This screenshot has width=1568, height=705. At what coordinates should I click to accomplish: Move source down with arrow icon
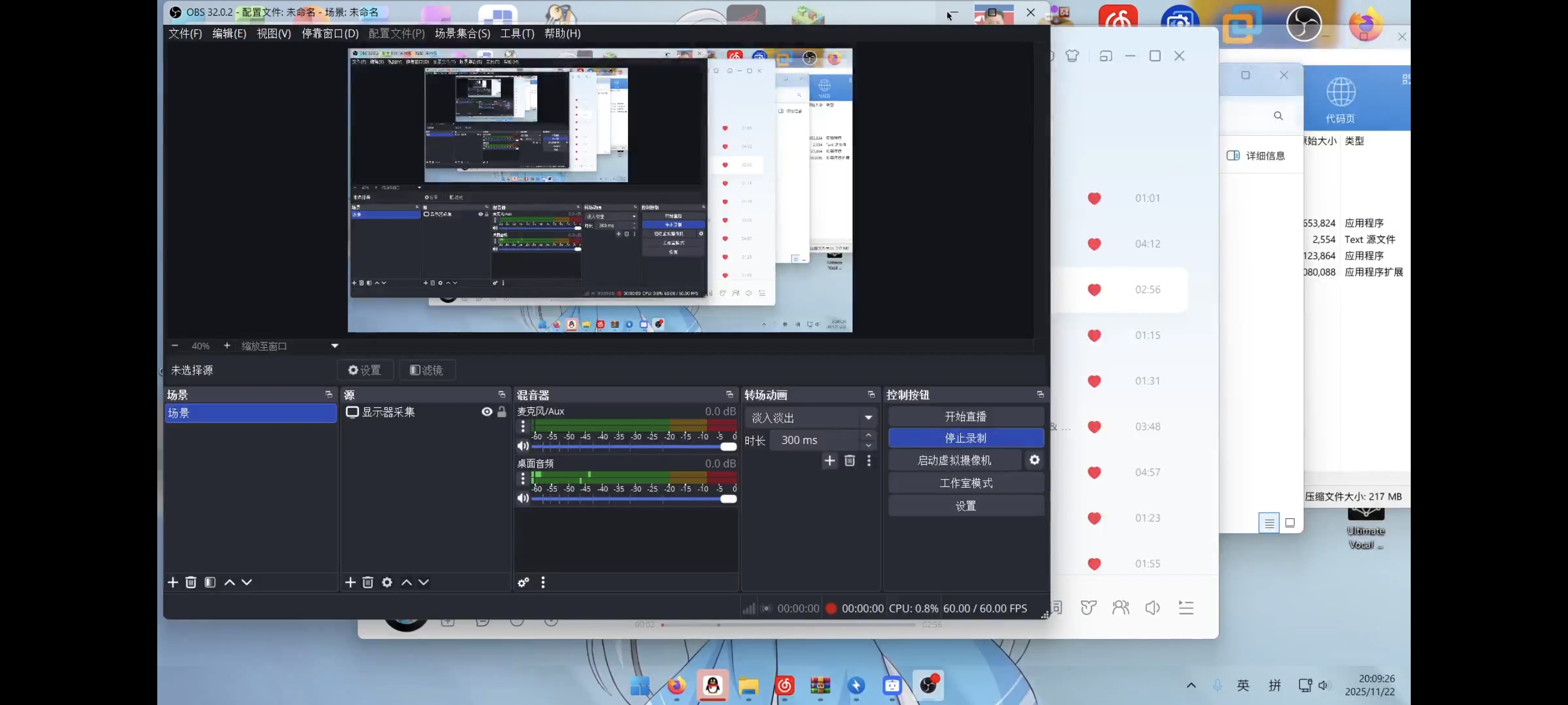pos(424,582)
